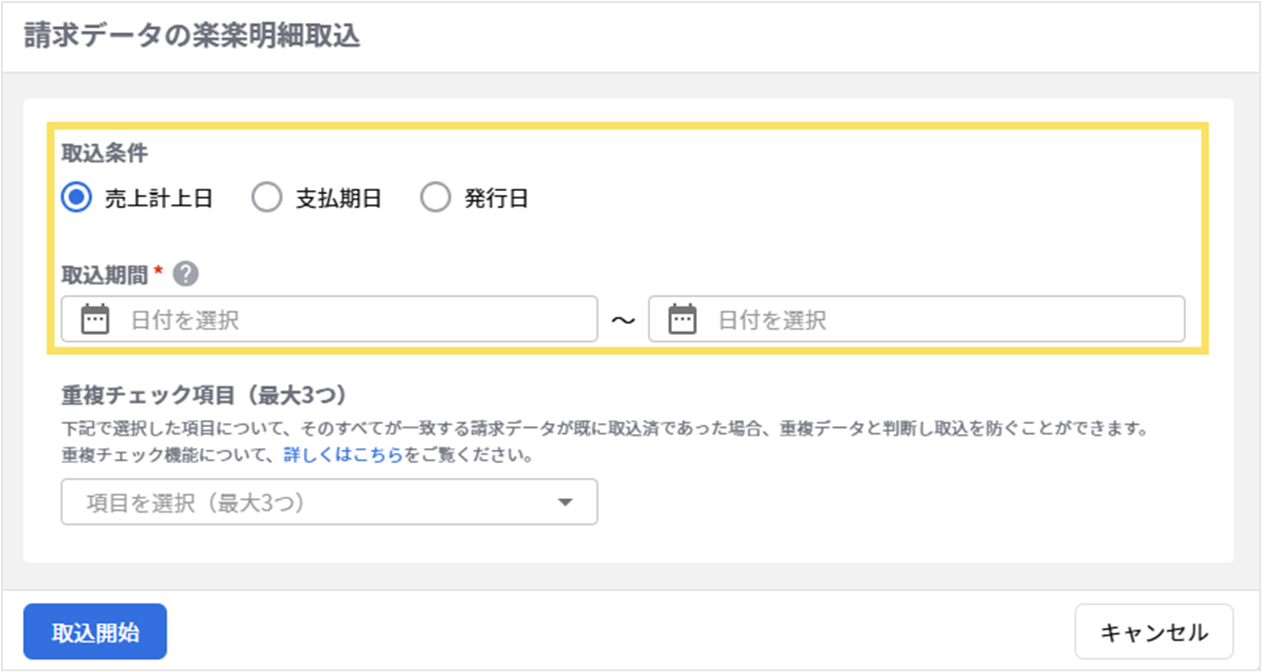
Task: Pick the 発行日 radio option
Action: (x=436, y=199)
